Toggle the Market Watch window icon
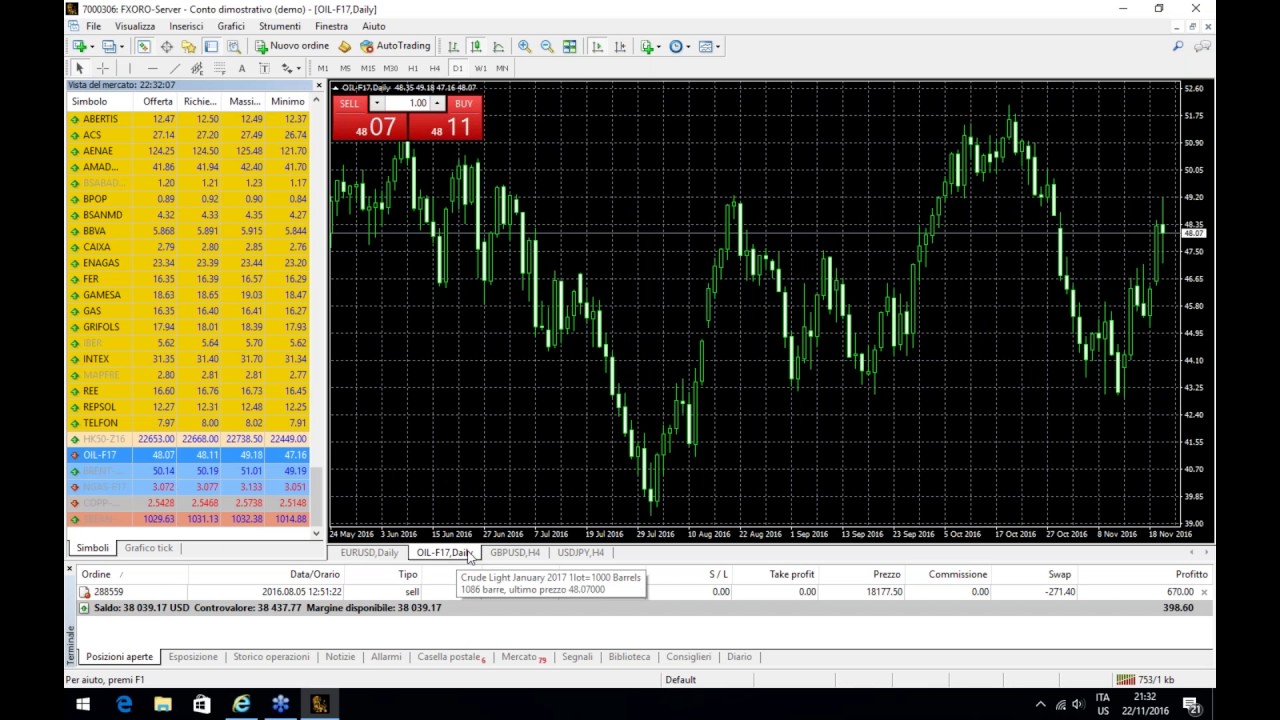Image resolution: width=1280 pixels, height=720 pixels. coord(144,46)
